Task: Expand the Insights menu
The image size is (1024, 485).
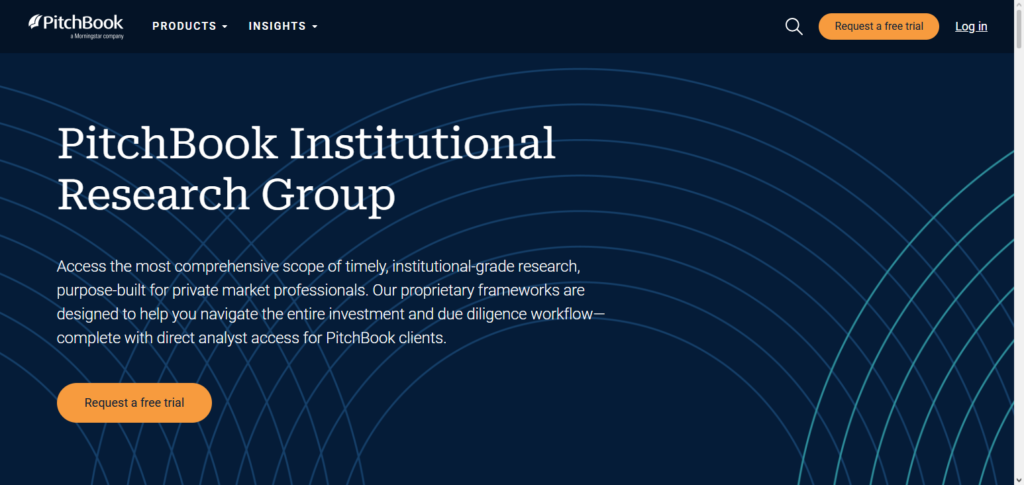Action: pos(283,26)
